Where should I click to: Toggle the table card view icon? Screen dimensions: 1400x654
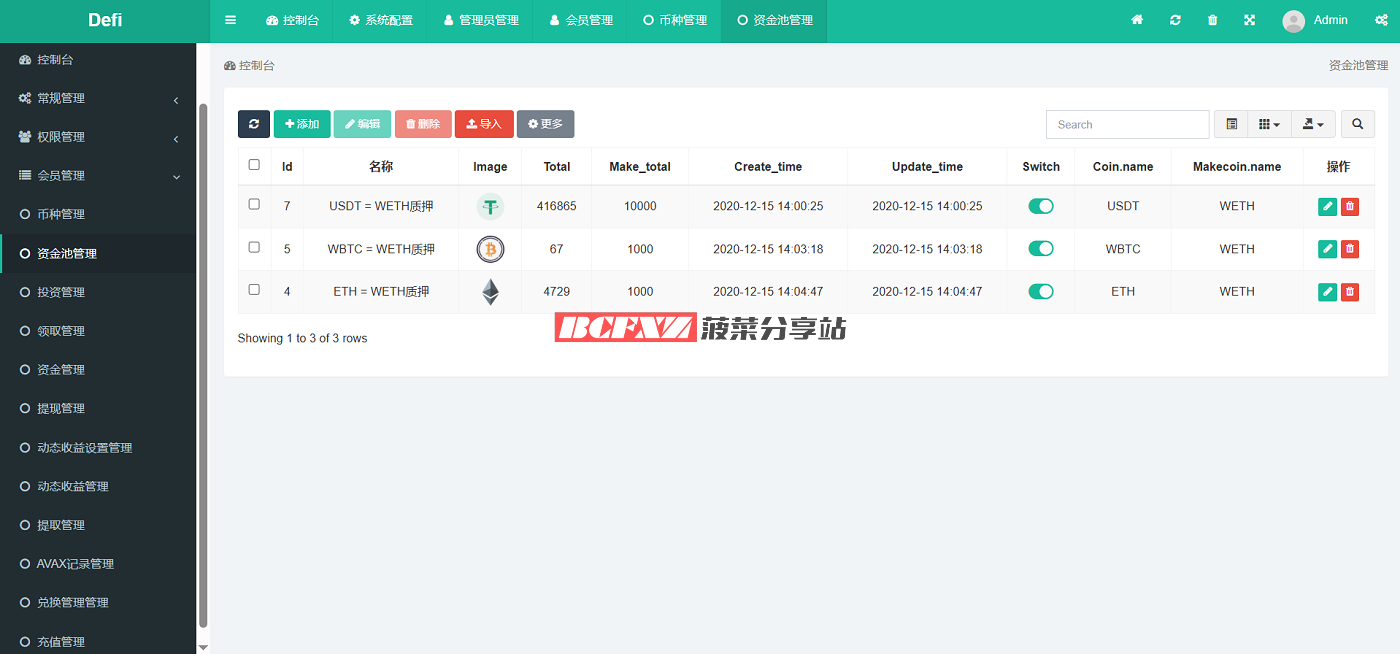(x=1232, y=124)
